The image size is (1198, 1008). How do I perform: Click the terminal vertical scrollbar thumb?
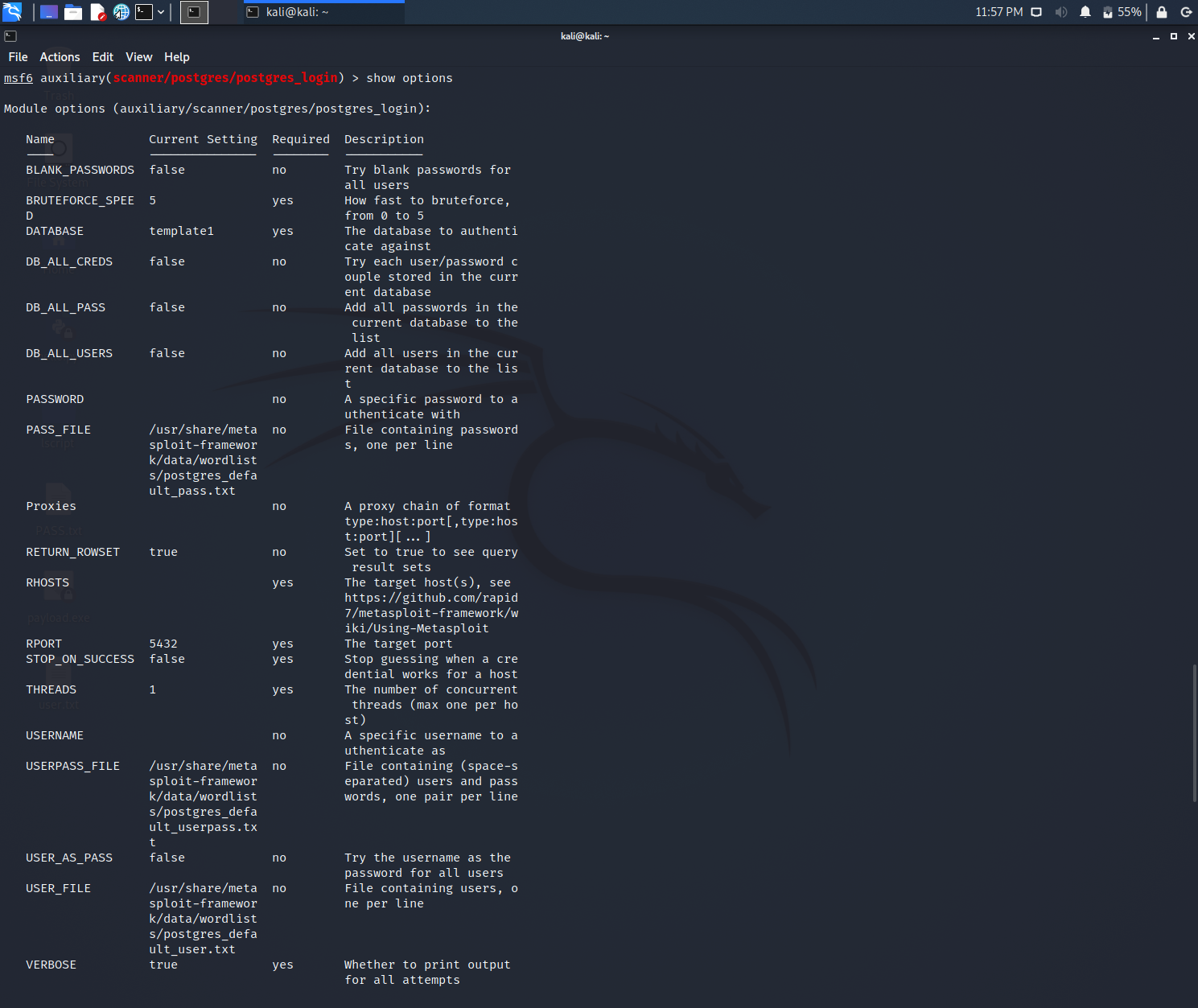tap(1195, 733)
